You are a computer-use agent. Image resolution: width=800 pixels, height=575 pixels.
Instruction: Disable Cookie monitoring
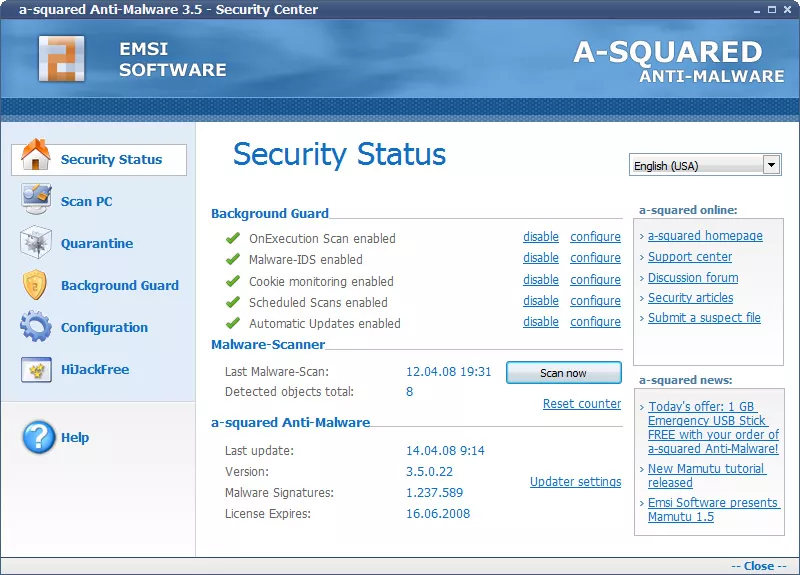541,280
